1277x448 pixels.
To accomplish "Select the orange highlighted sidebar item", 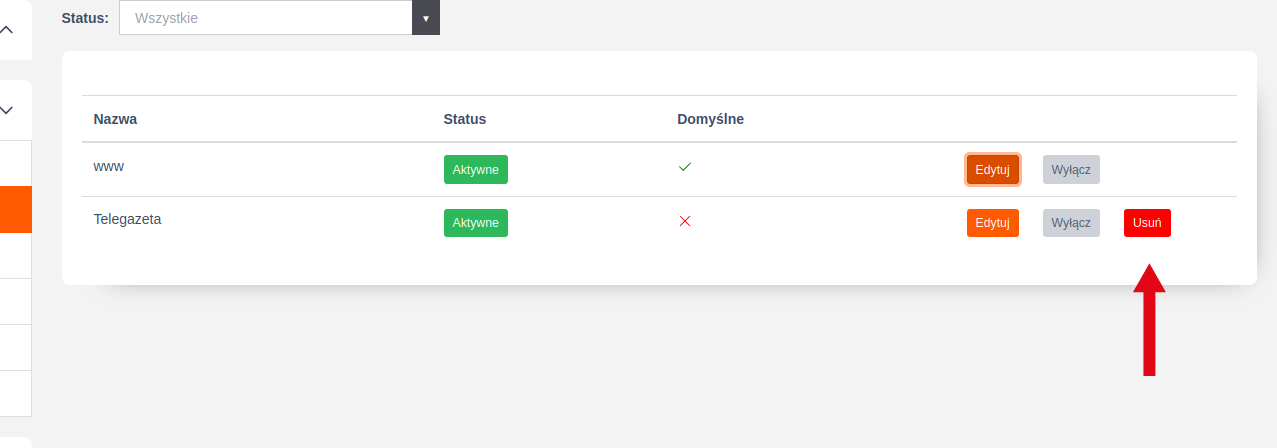I will point(15,209).
